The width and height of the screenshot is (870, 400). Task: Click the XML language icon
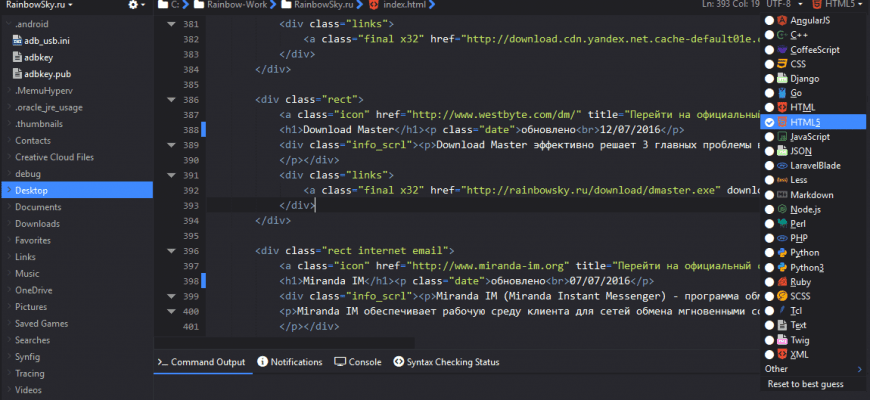782,354
